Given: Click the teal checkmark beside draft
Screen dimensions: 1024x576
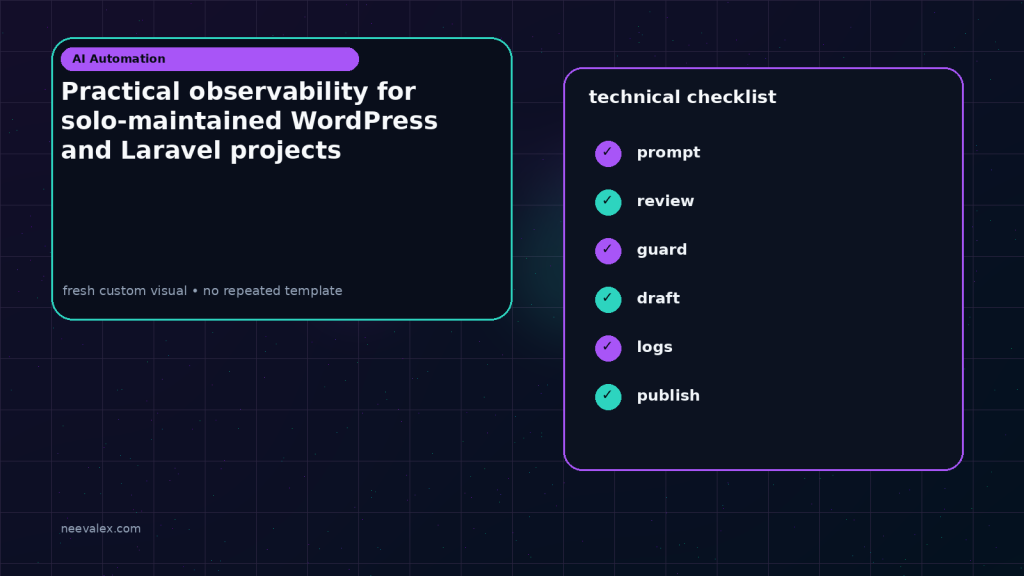Looking at the screenshot, I should [608, 300].
